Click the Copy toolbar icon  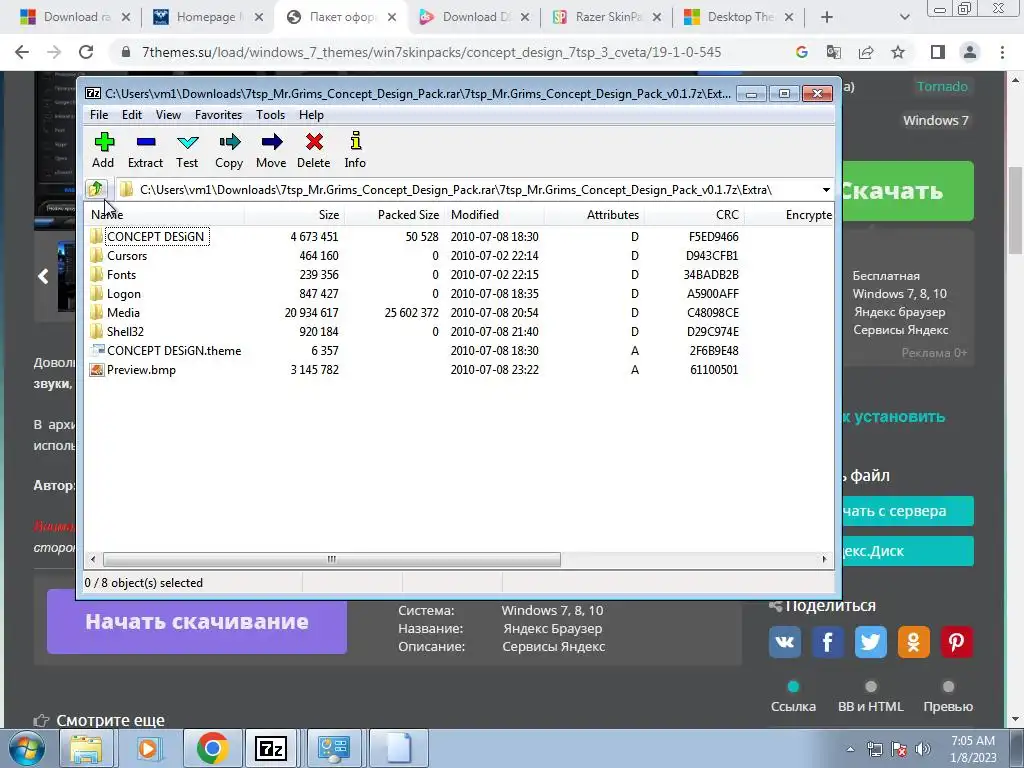pos(229,142)
